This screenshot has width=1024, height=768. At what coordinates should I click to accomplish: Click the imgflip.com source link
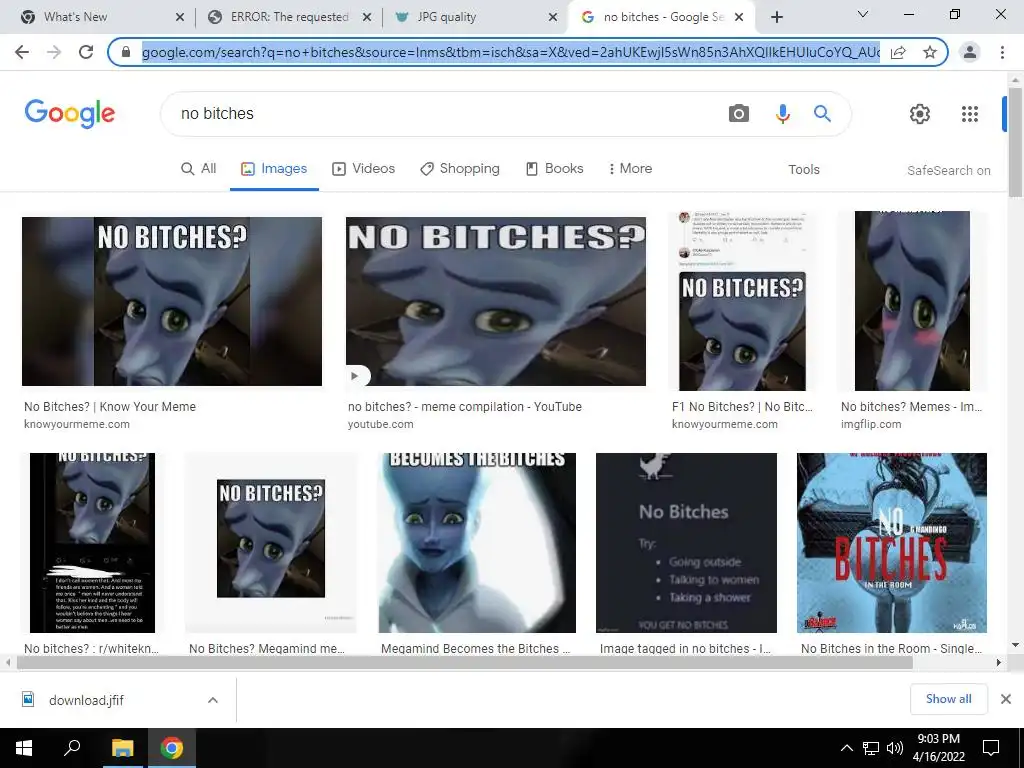(871, 424)
